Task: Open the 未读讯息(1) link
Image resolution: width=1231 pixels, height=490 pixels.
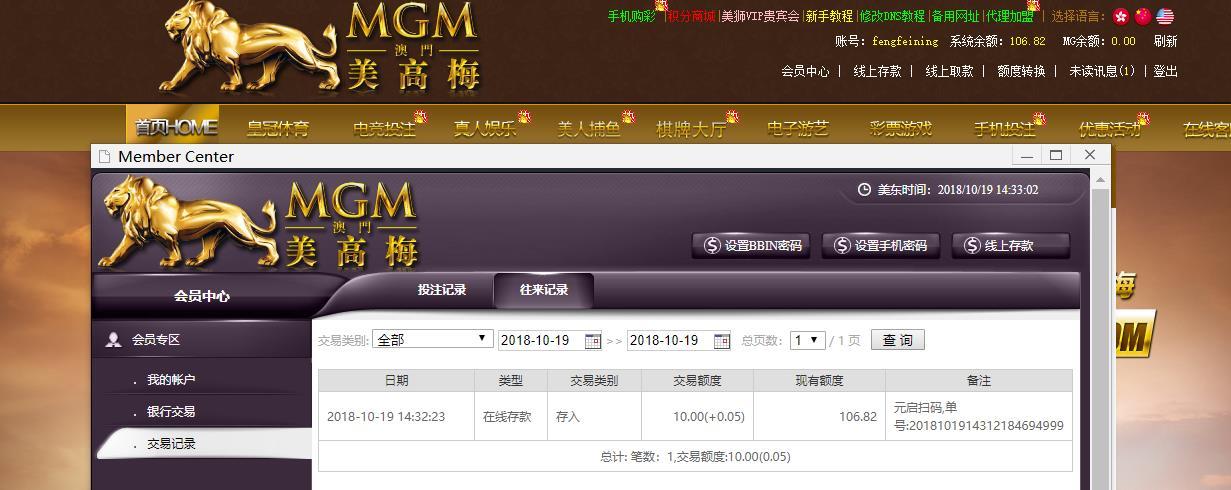Action: click(x=1102, y=71)
